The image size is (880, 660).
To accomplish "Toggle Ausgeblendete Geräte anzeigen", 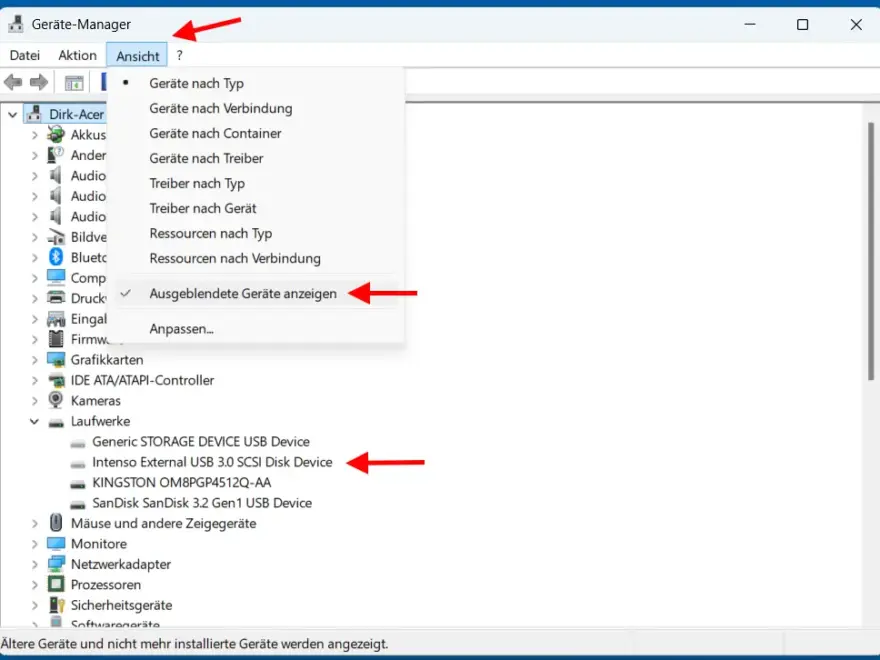I will coord(244,293).
